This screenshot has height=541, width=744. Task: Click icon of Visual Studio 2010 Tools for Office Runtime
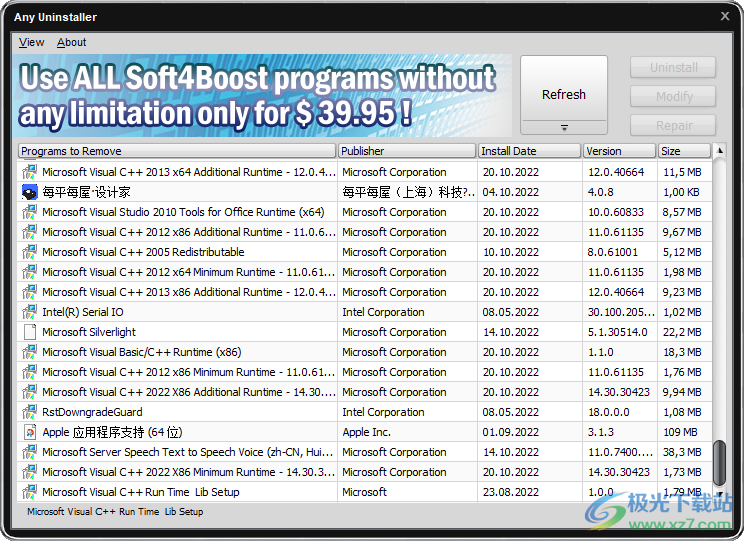point(29,212)
